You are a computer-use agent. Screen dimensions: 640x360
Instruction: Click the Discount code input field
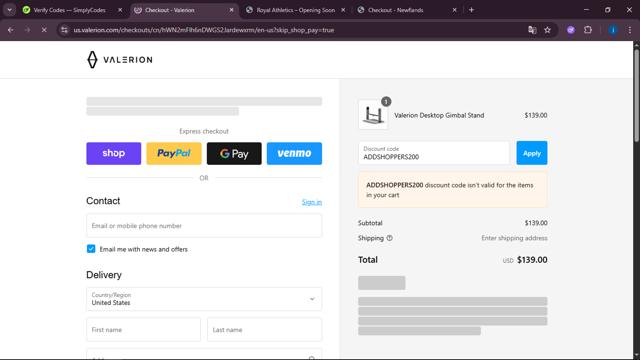point(434,153)
